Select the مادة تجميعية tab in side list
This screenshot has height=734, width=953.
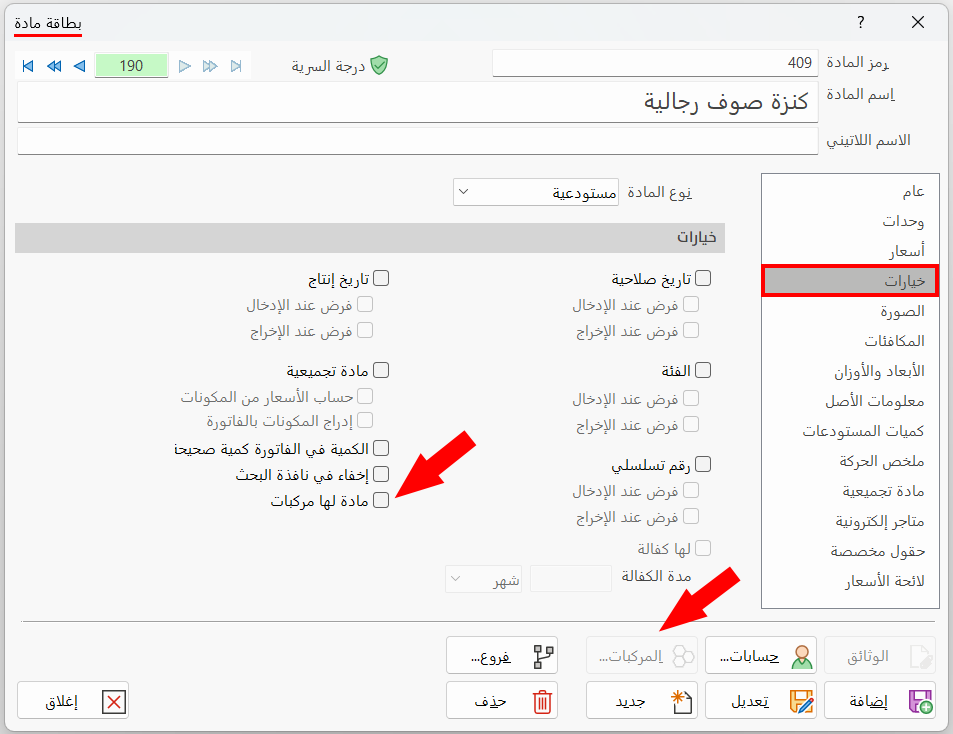(x=850, y=491)
